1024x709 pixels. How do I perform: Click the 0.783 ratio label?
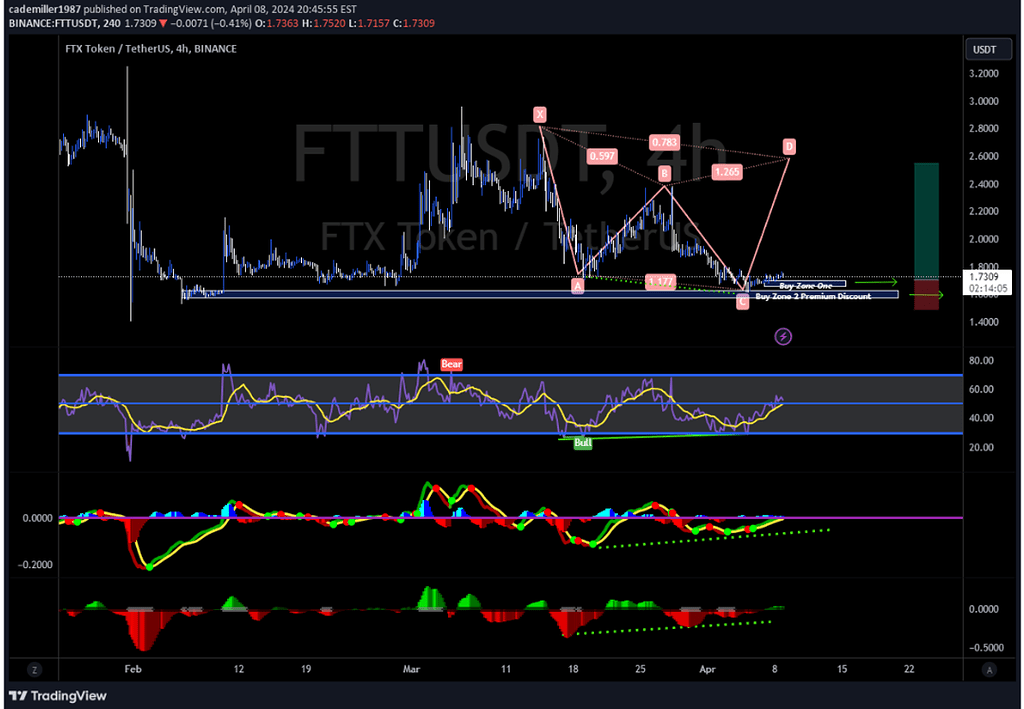pos(664,142)
